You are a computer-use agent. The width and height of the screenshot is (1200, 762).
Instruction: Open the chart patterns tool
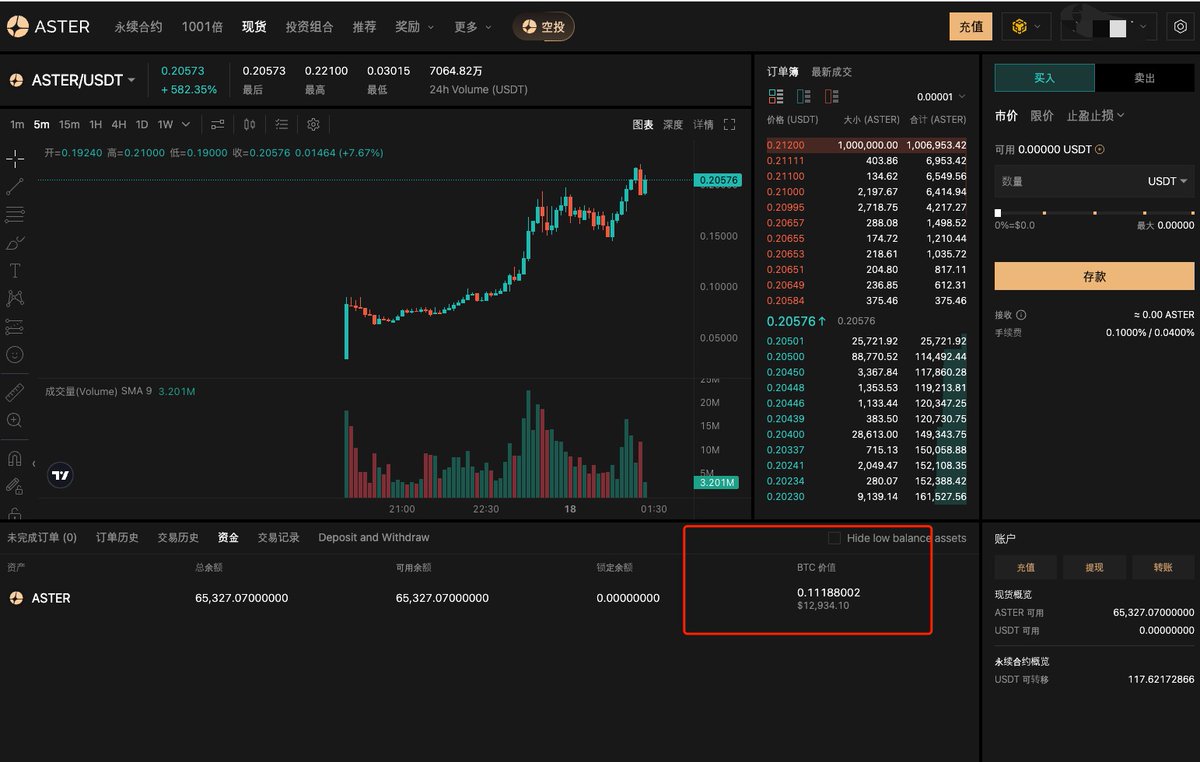point(15,298)
